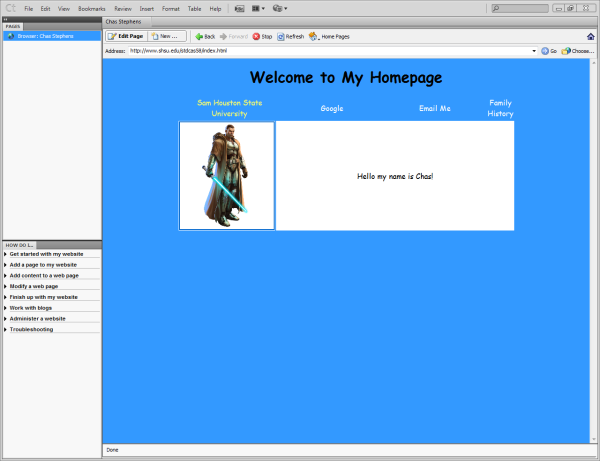600x461 pixels.
Task: Select the Pages panel tab
Action: pyautogui.click(x=13, y=26)
